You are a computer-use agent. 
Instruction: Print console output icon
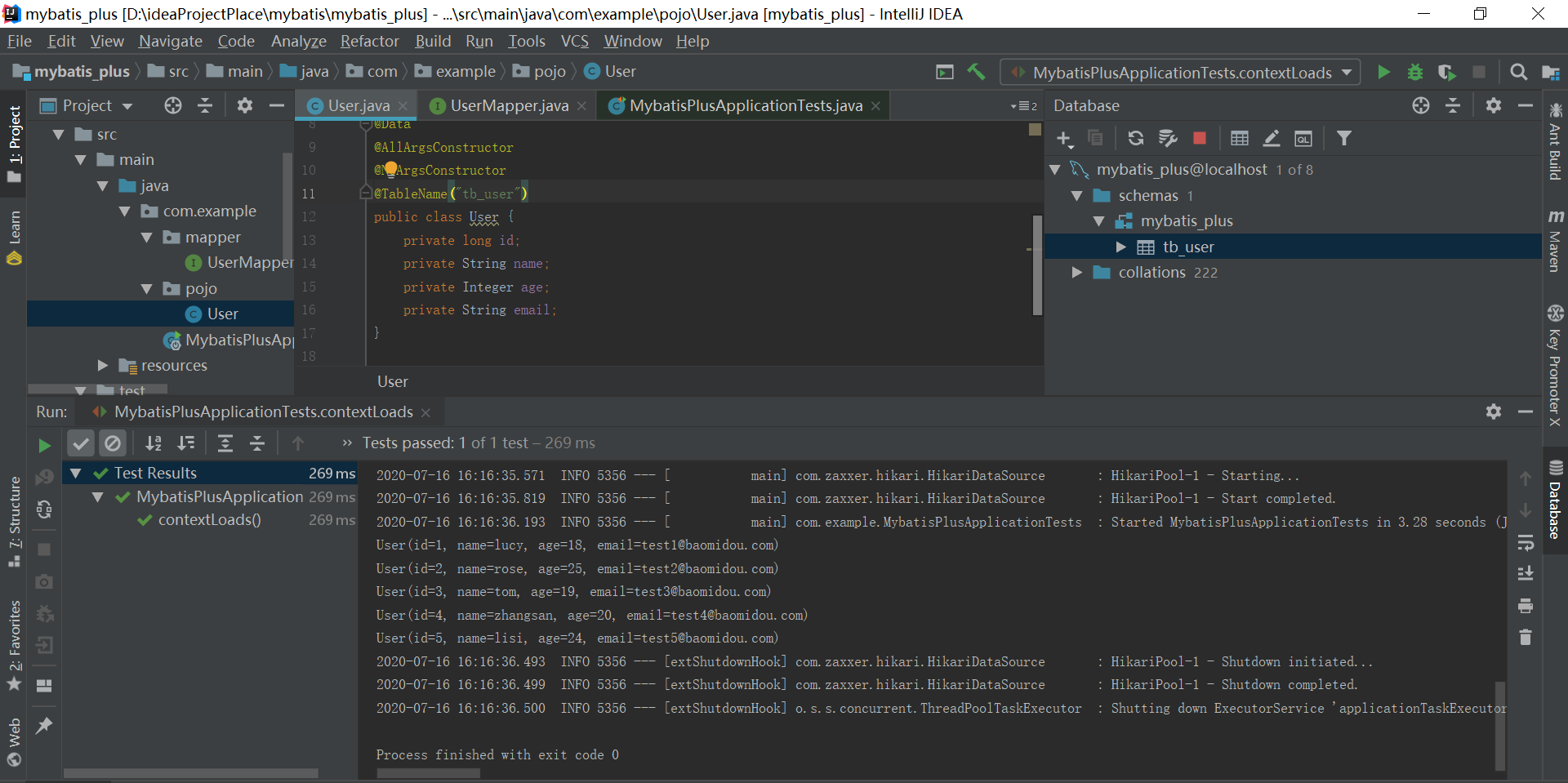tap(1526, 606)
